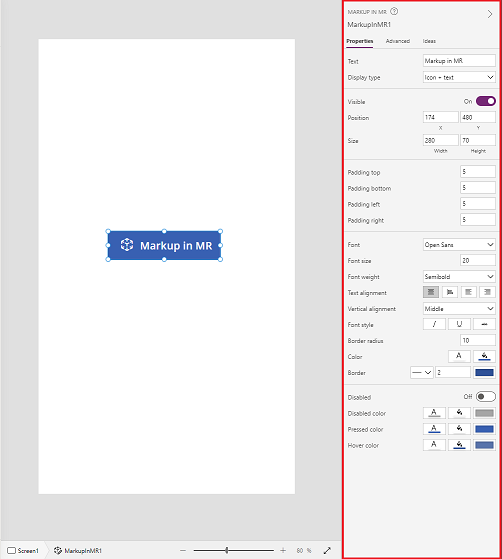Click the Padding right field

click(x=478, y=220)
